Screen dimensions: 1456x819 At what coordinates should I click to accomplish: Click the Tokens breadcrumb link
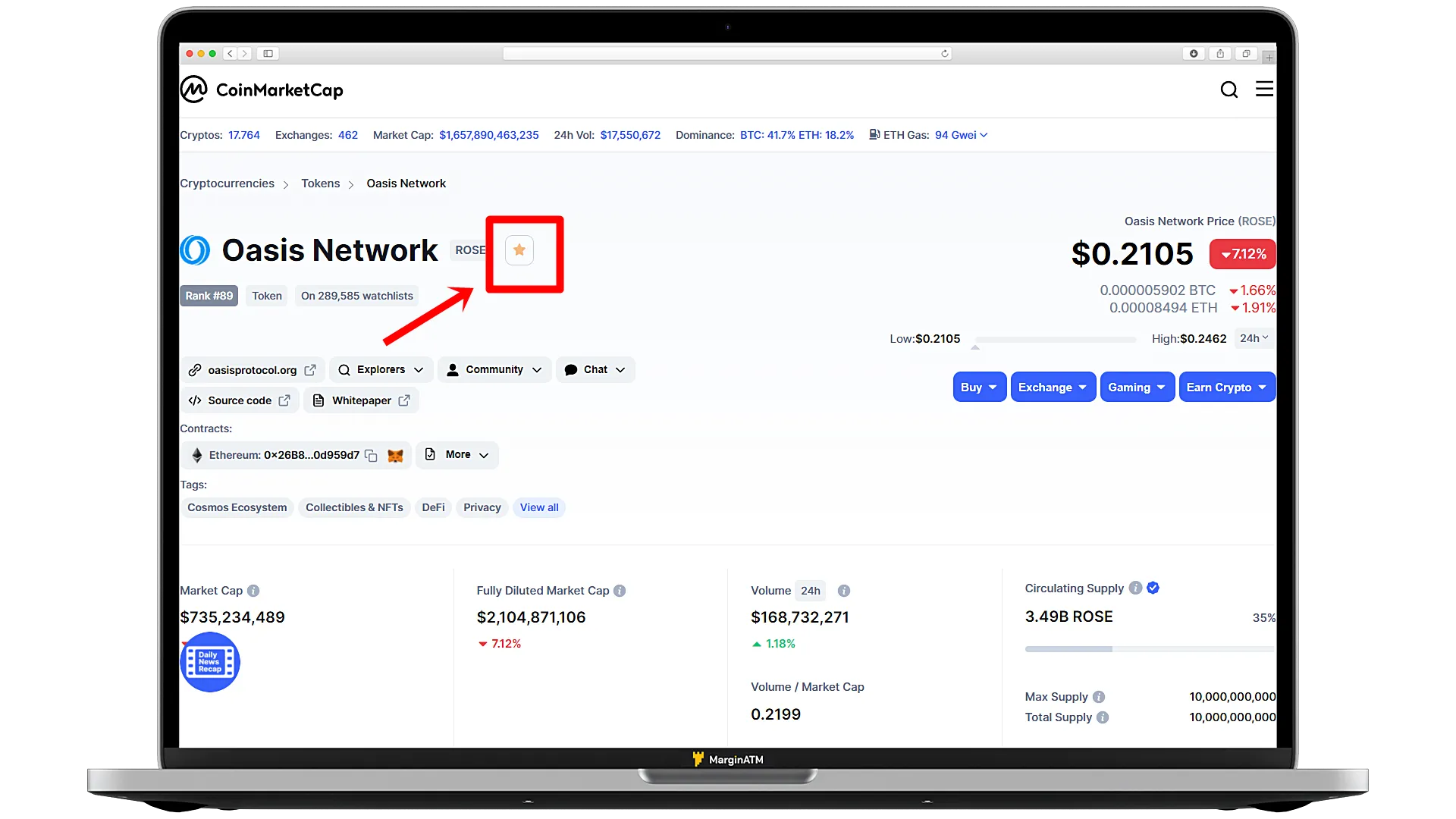[320, 183]
